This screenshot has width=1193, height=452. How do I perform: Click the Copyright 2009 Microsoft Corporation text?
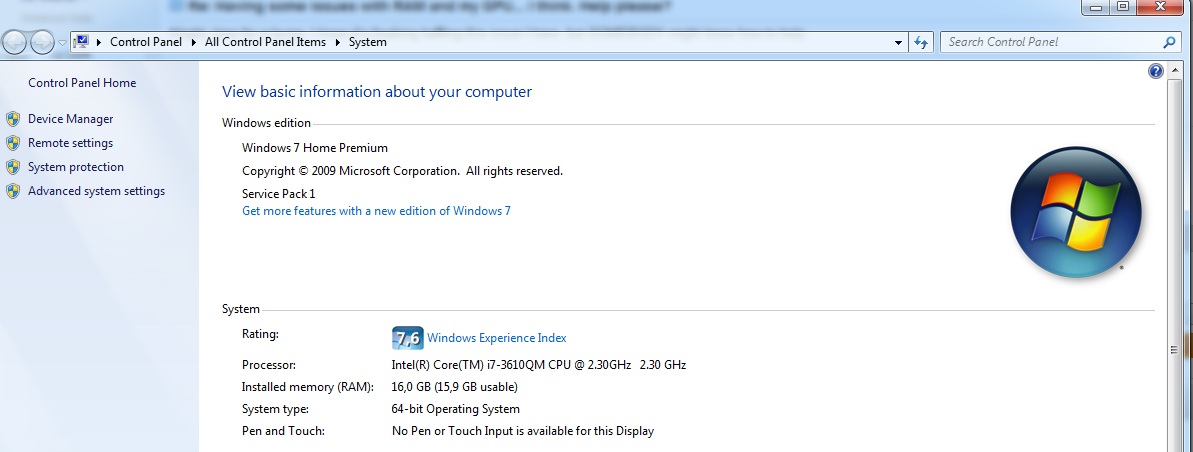402,170
